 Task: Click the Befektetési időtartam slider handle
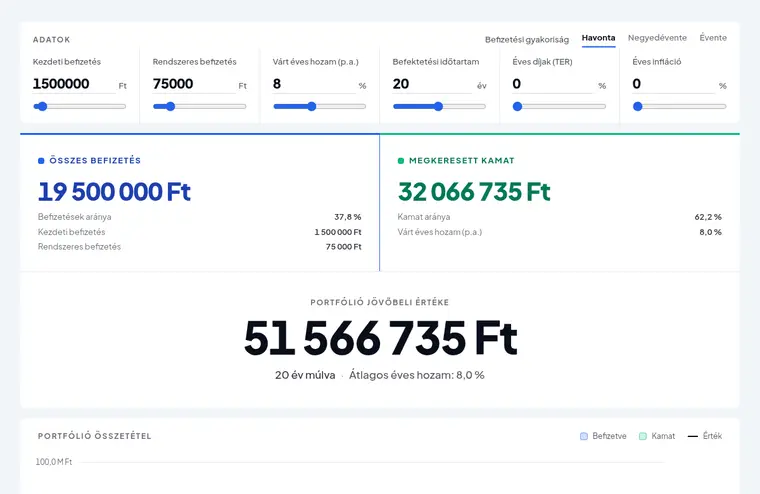438,107
